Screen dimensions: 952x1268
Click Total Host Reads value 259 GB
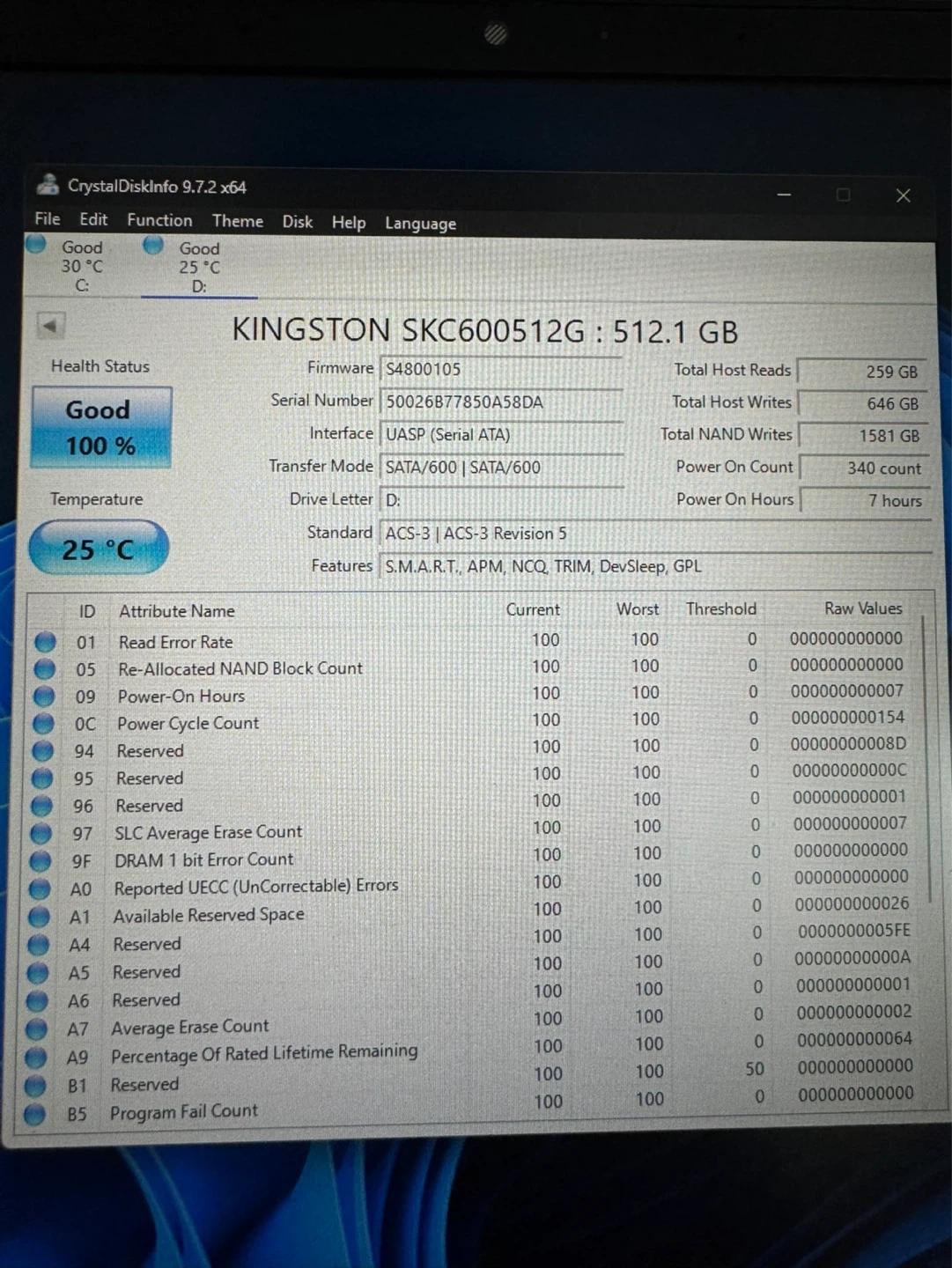coord(862,372)
